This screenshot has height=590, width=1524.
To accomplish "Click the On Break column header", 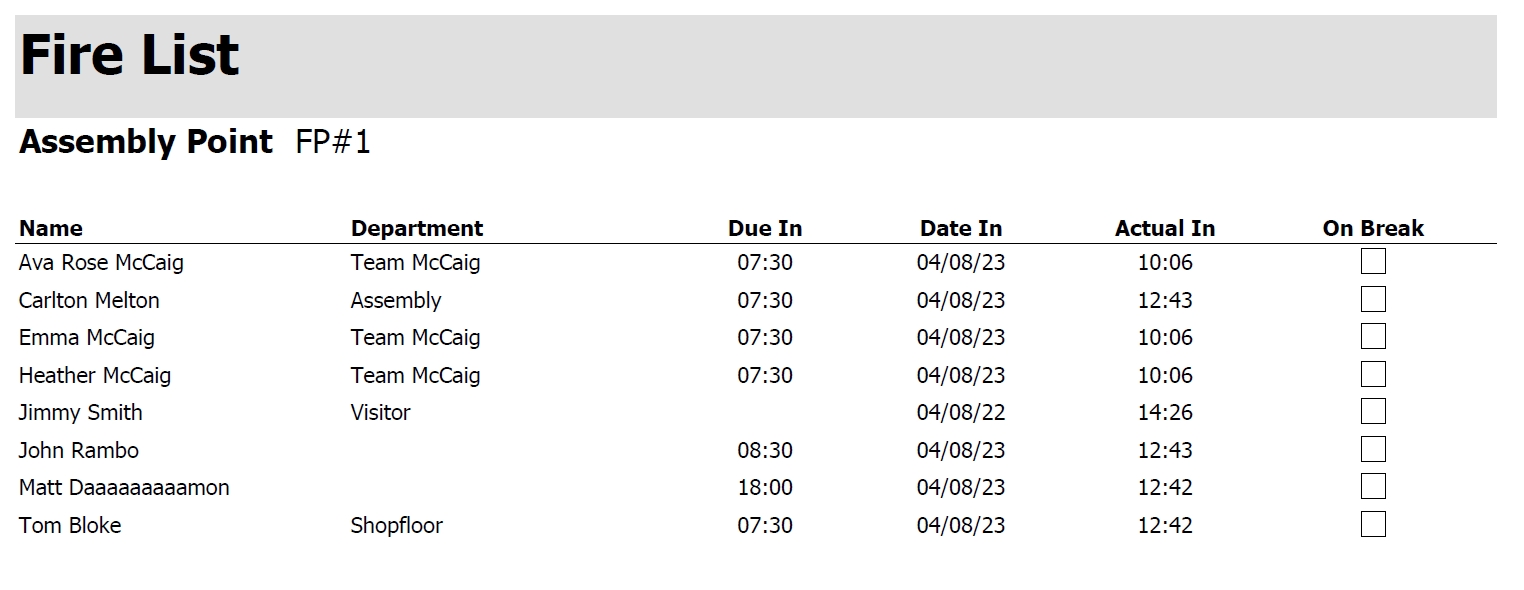I will coord(1373,228).
